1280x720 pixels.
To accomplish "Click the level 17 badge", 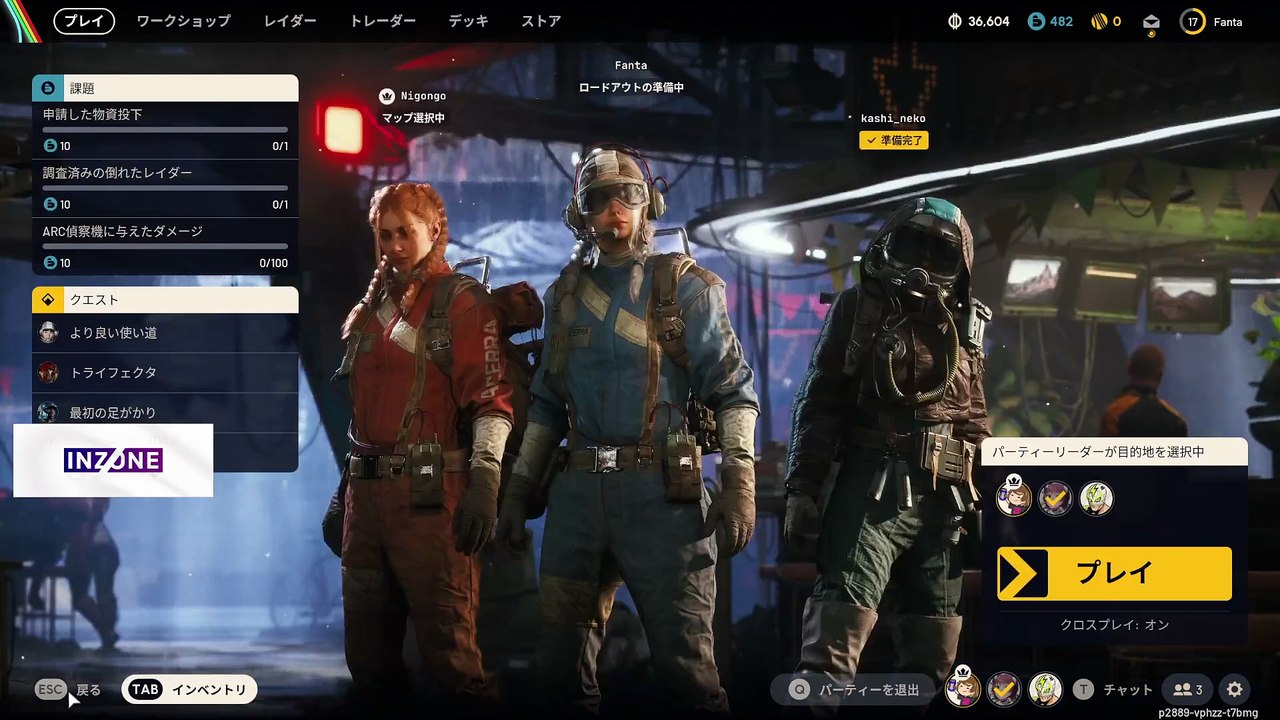I will 1193,21.
